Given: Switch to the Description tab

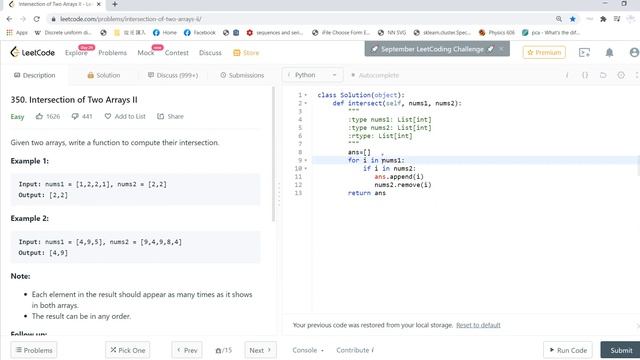Looking at the screenshot, I should pyautogui.click(x=35, y=75).
